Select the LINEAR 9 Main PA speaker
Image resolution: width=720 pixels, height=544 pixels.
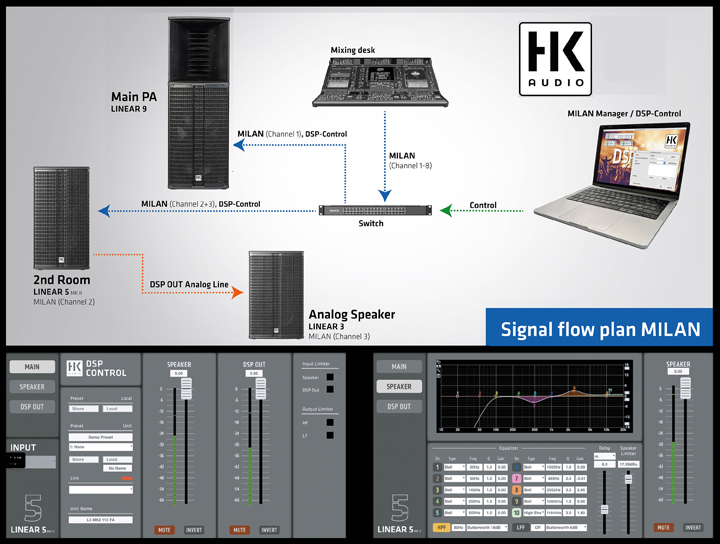[198, 103]
